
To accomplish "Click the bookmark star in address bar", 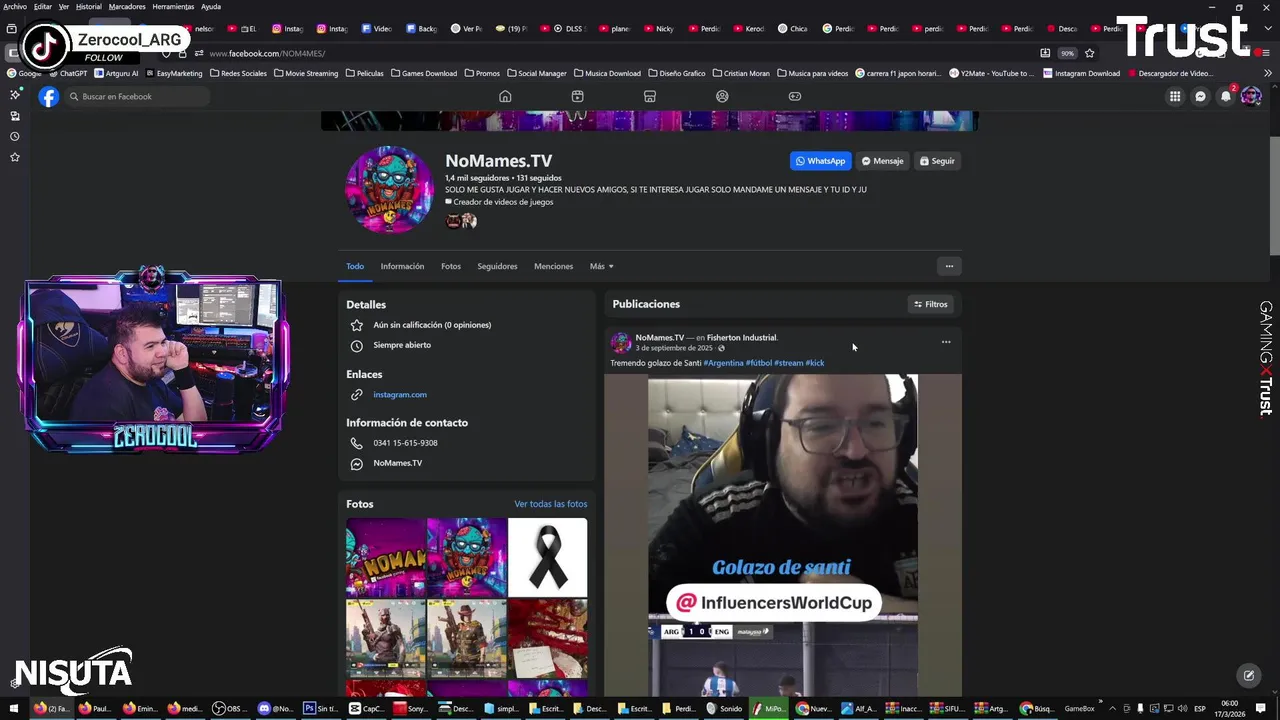I will (1090, 53).
